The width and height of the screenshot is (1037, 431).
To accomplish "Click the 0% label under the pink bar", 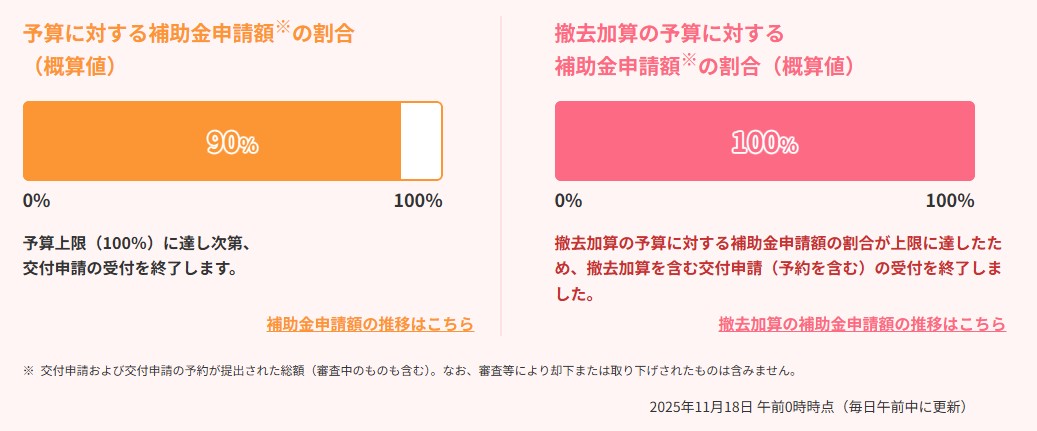I will 568,200.
